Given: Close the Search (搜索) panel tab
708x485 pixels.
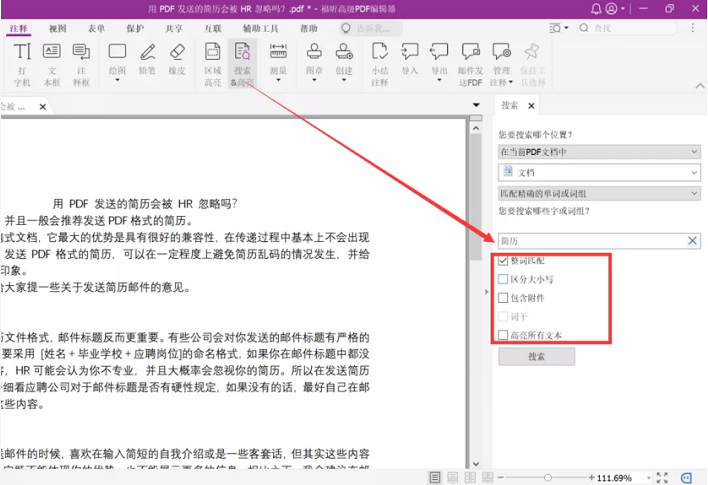Looking at the screenshot, I should 531,106.
